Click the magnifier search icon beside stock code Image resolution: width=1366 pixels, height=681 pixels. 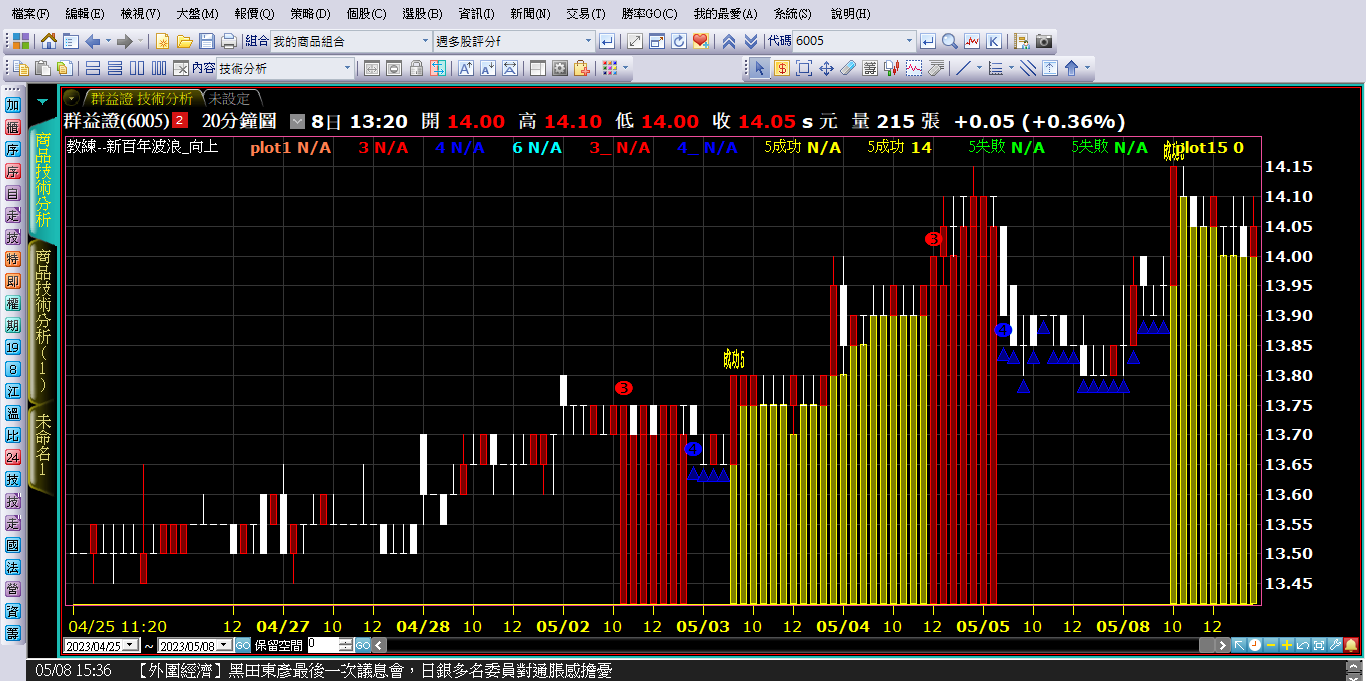point(949,41)
